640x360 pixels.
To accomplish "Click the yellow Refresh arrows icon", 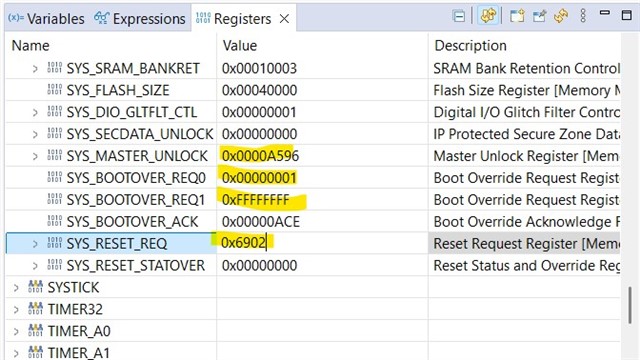I will (x=561, y=16).
